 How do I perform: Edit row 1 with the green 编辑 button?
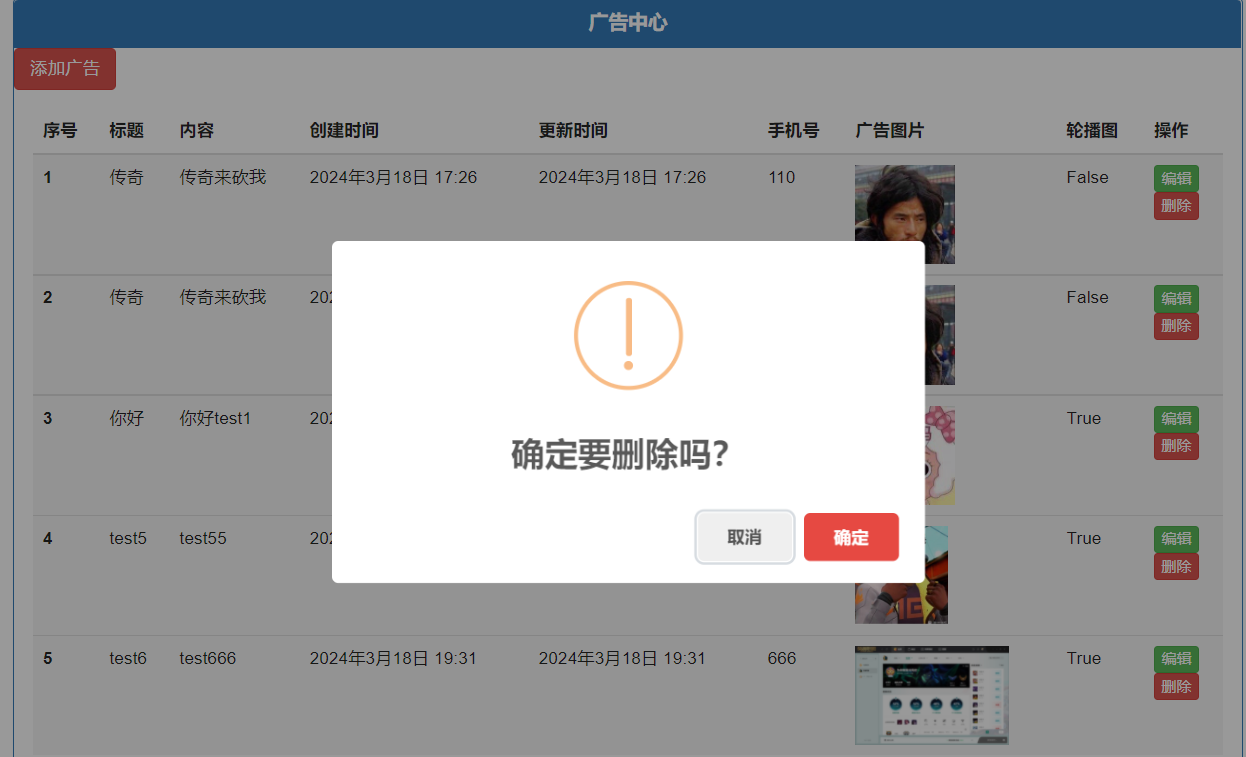[1176, 179]
